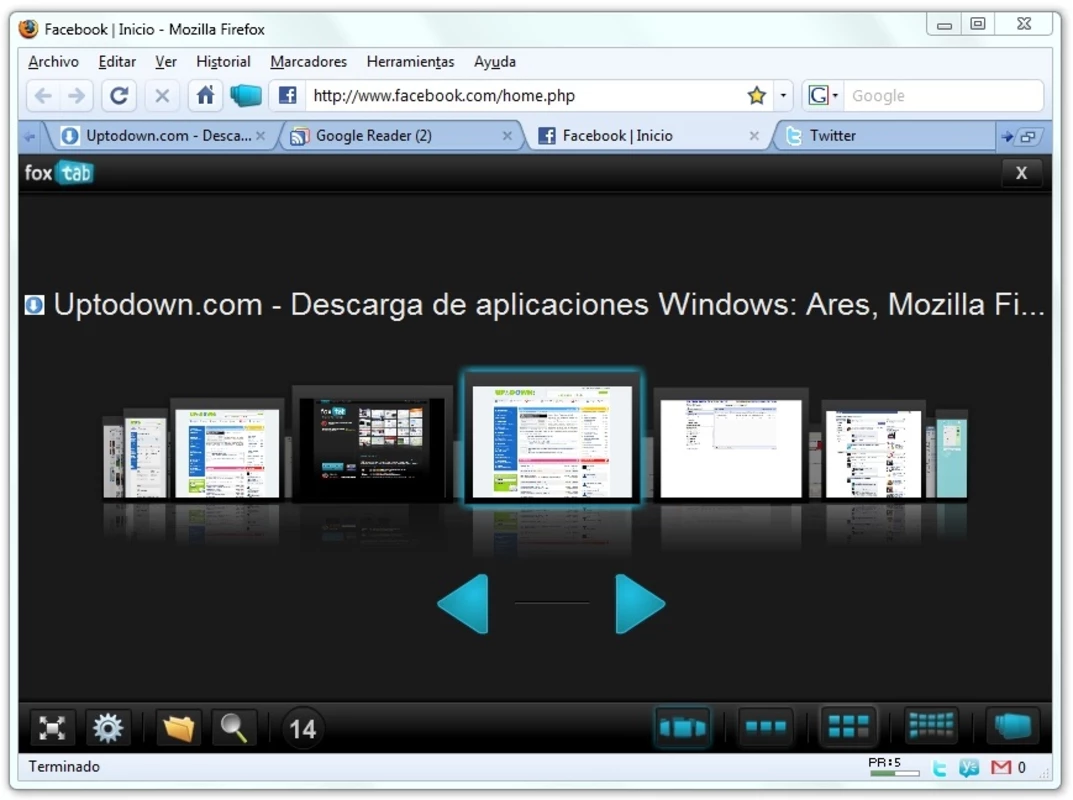Select the carousel layout view
Screen dimensions: 1073x800
pos(682,727)
